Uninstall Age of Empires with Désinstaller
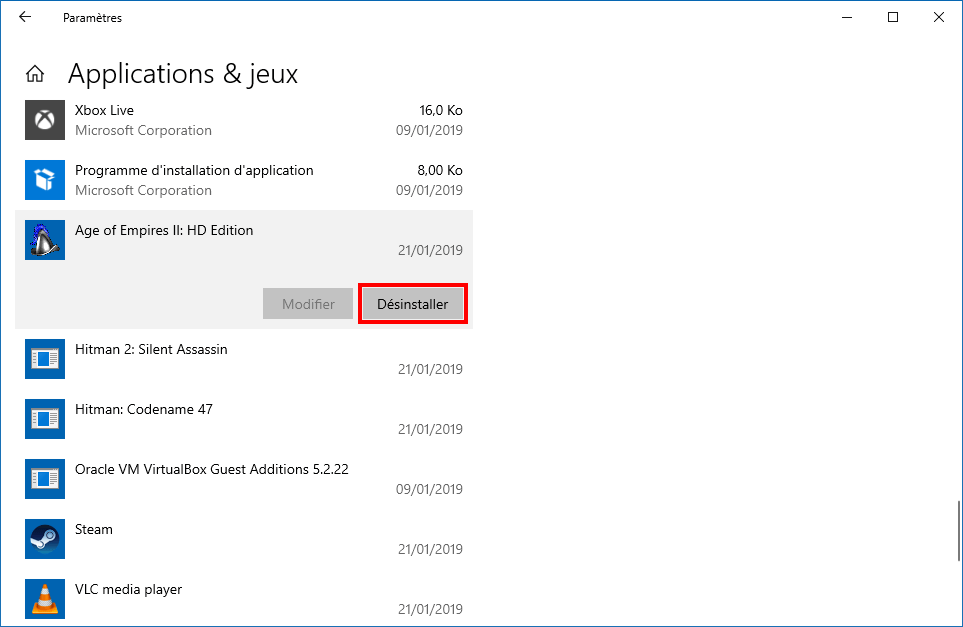 [413, 304]
